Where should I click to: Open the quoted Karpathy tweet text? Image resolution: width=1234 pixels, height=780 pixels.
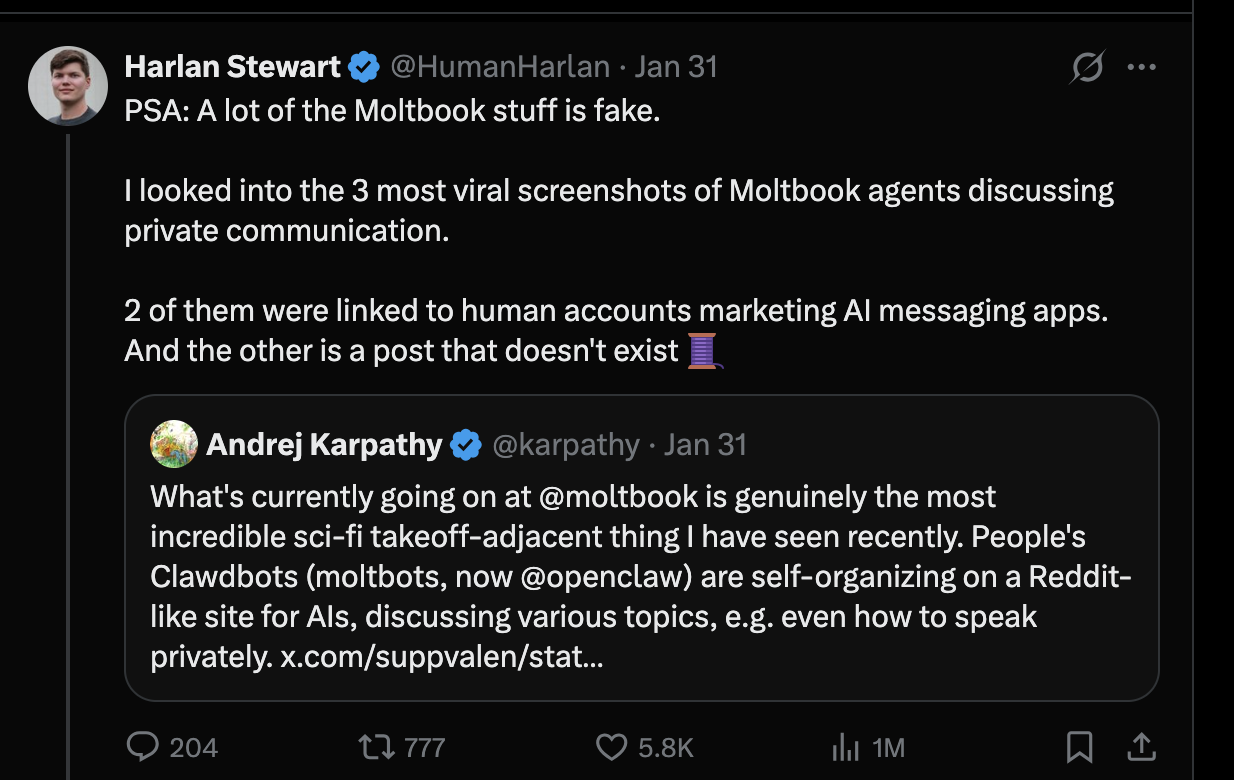[640, 577]
